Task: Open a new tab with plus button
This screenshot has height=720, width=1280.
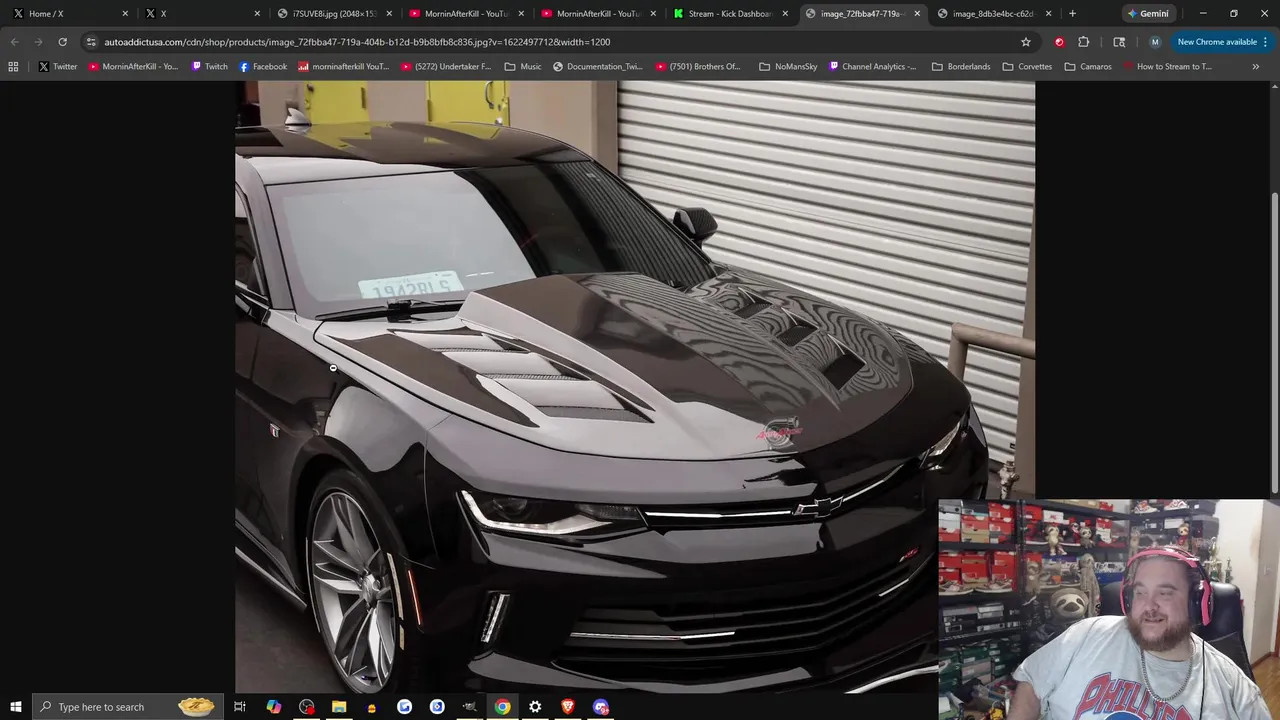Action: pos(1072,14)
